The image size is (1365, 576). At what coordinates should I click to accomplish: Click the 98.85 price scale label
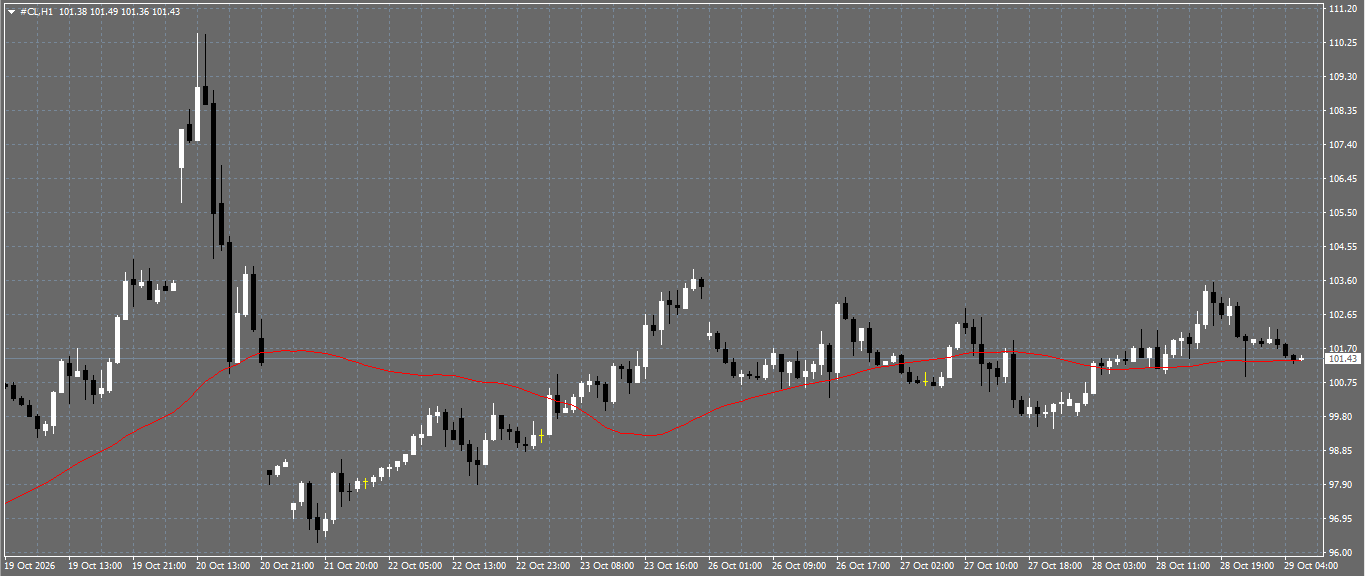pos(1340,450)
